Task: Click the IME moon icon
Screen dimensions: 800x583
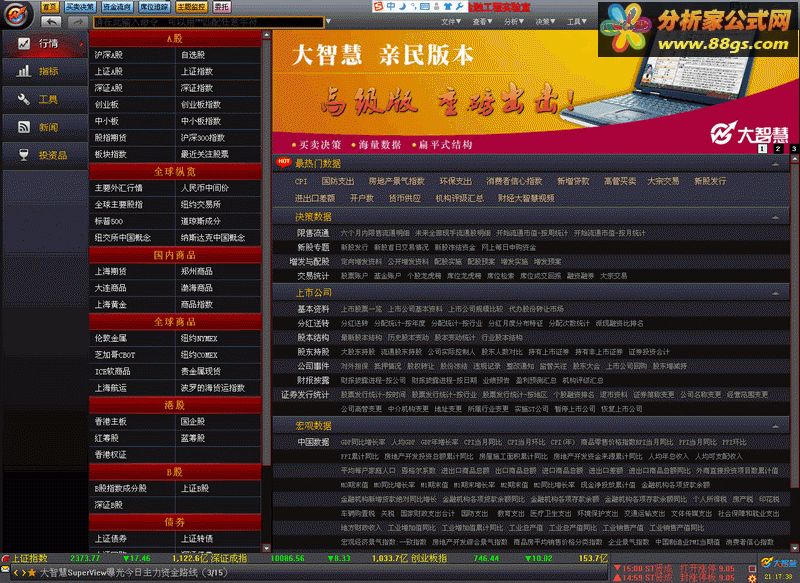Action: (x=402, y=6)
